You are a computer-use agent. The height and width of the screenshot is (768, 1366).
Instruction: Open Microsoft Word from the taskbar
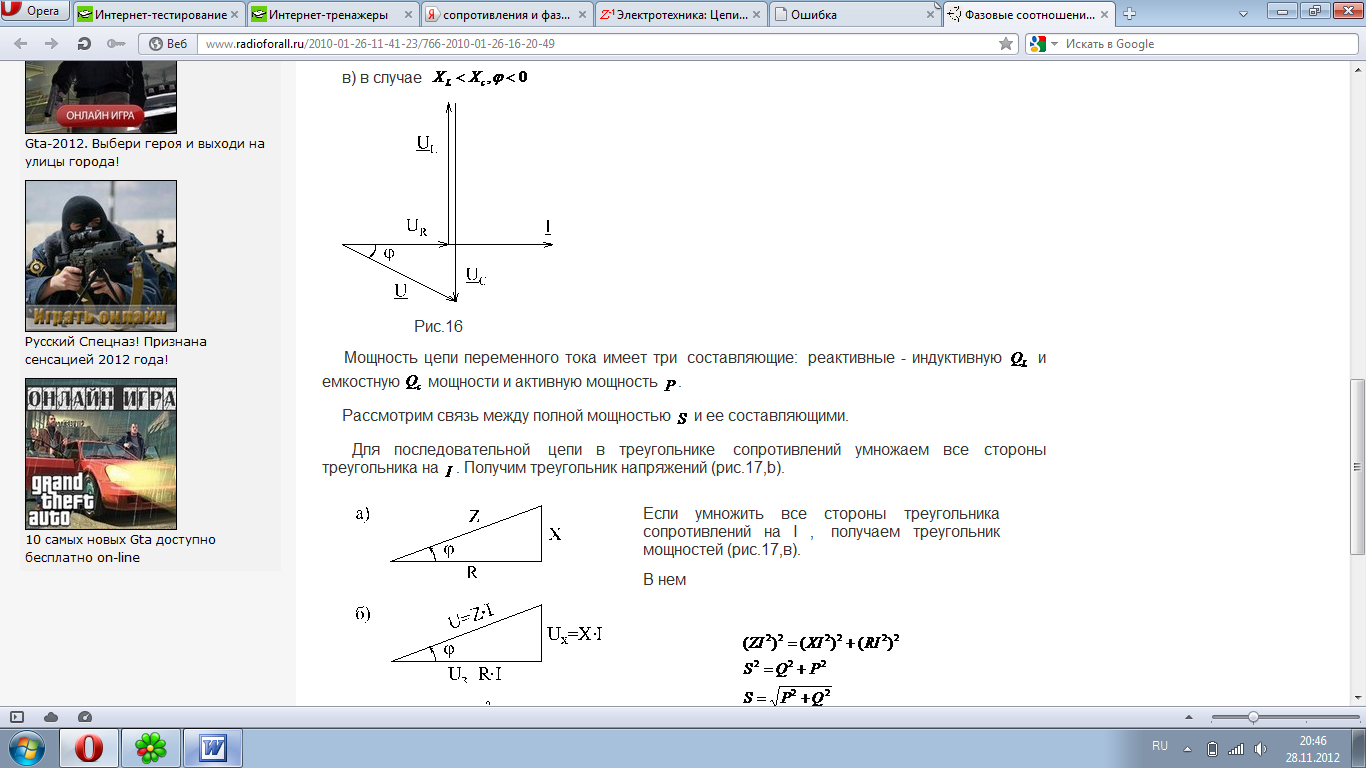point(213,748)
